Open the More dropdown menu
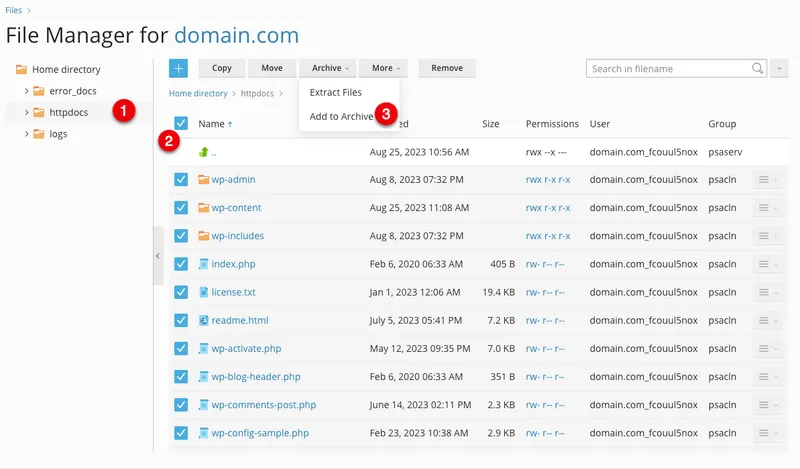The image size is (800, 469). pyautogui.click(x=387, y=68)
